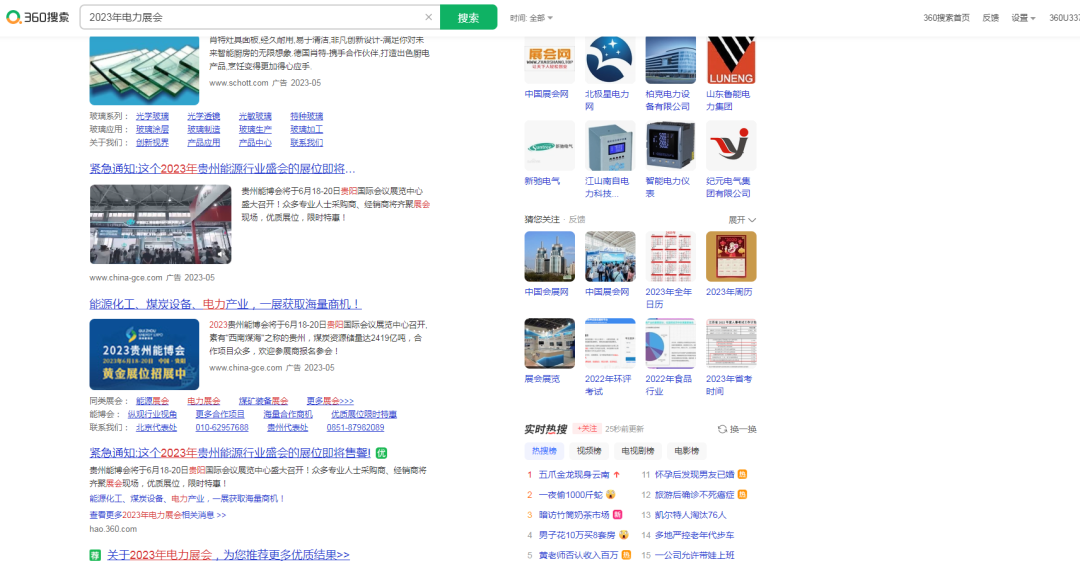Open 中国展会网 logo thumbnail at top
The height and width of the screenshot is (564, 1080).
click(x=550, y=61)
